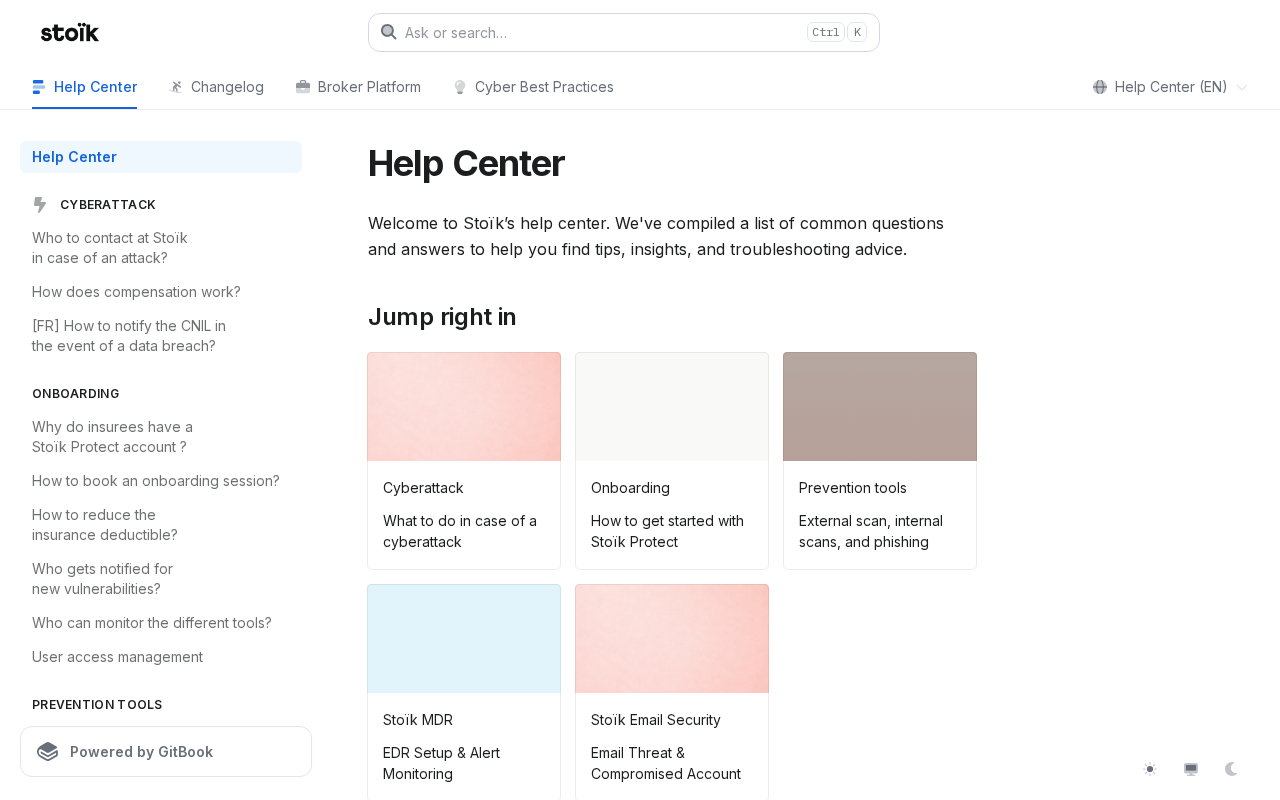Open How does compensation work? article
Image resolution: width=1280 pixels, height=800 pixels.
click(136, 292)
